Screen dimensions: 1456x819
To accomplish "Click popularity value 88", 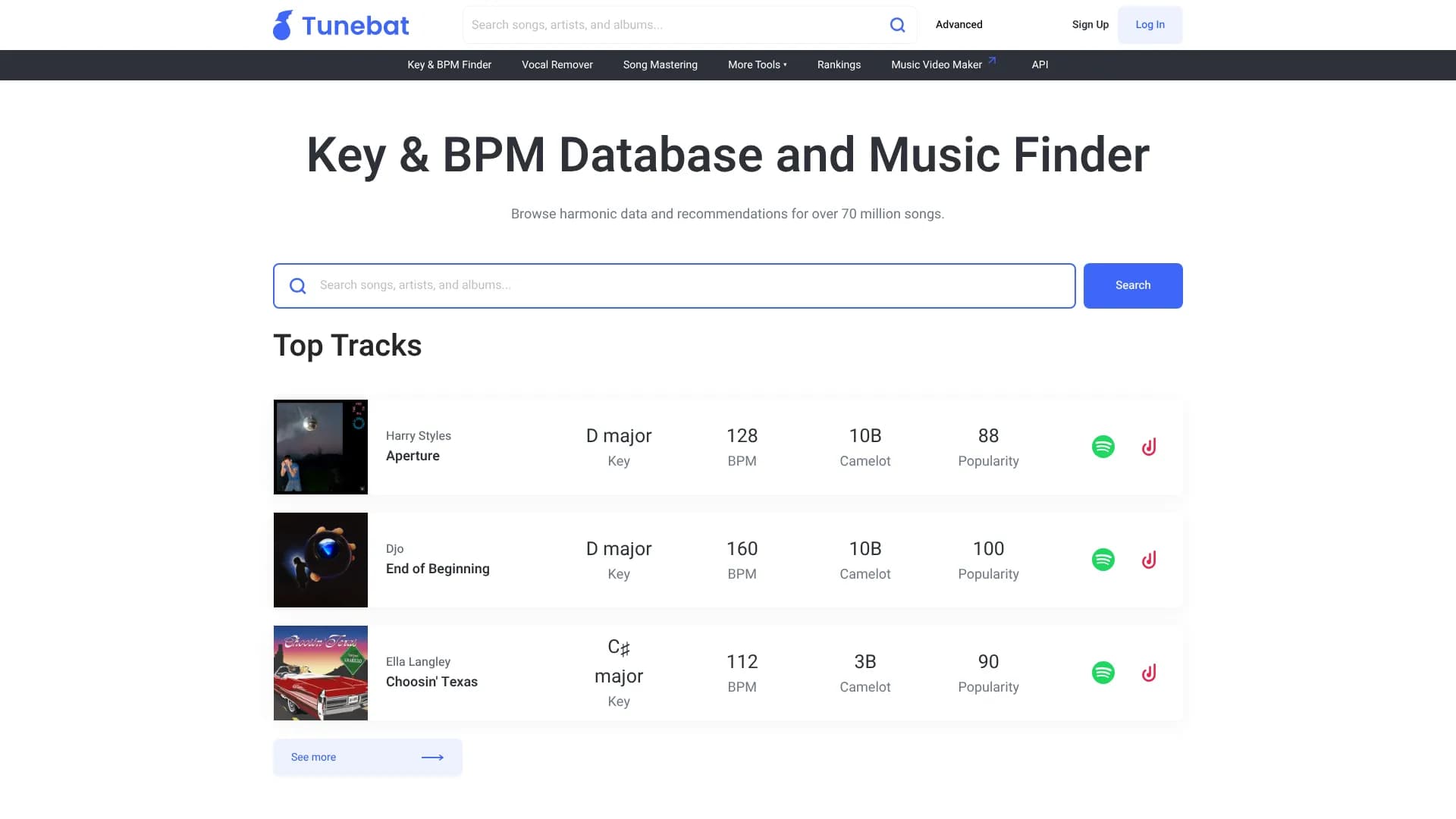I will [988, 436].
